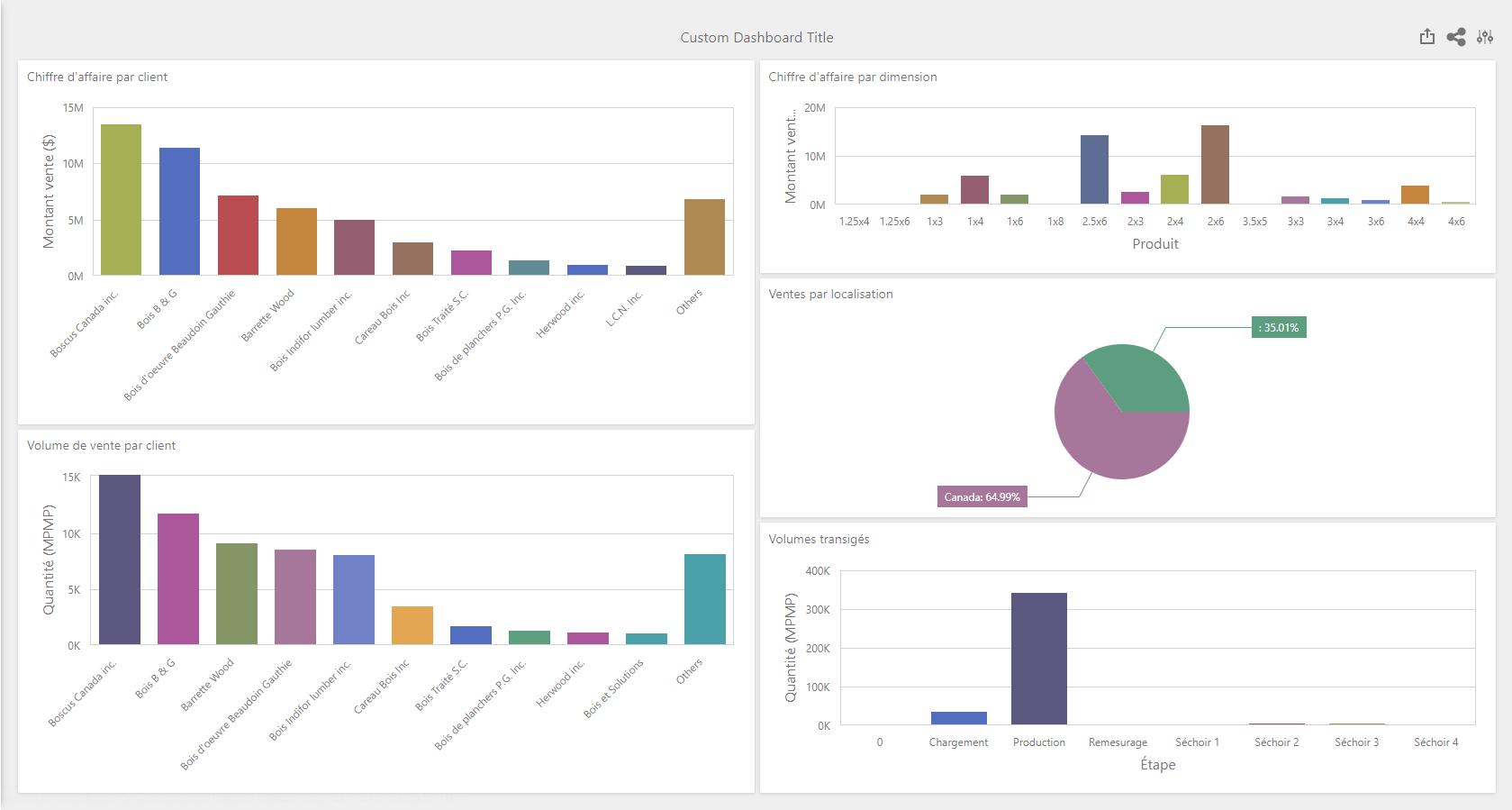
Task: Select the Bois B & G revenue bar
Action: (x=179, y=212)
